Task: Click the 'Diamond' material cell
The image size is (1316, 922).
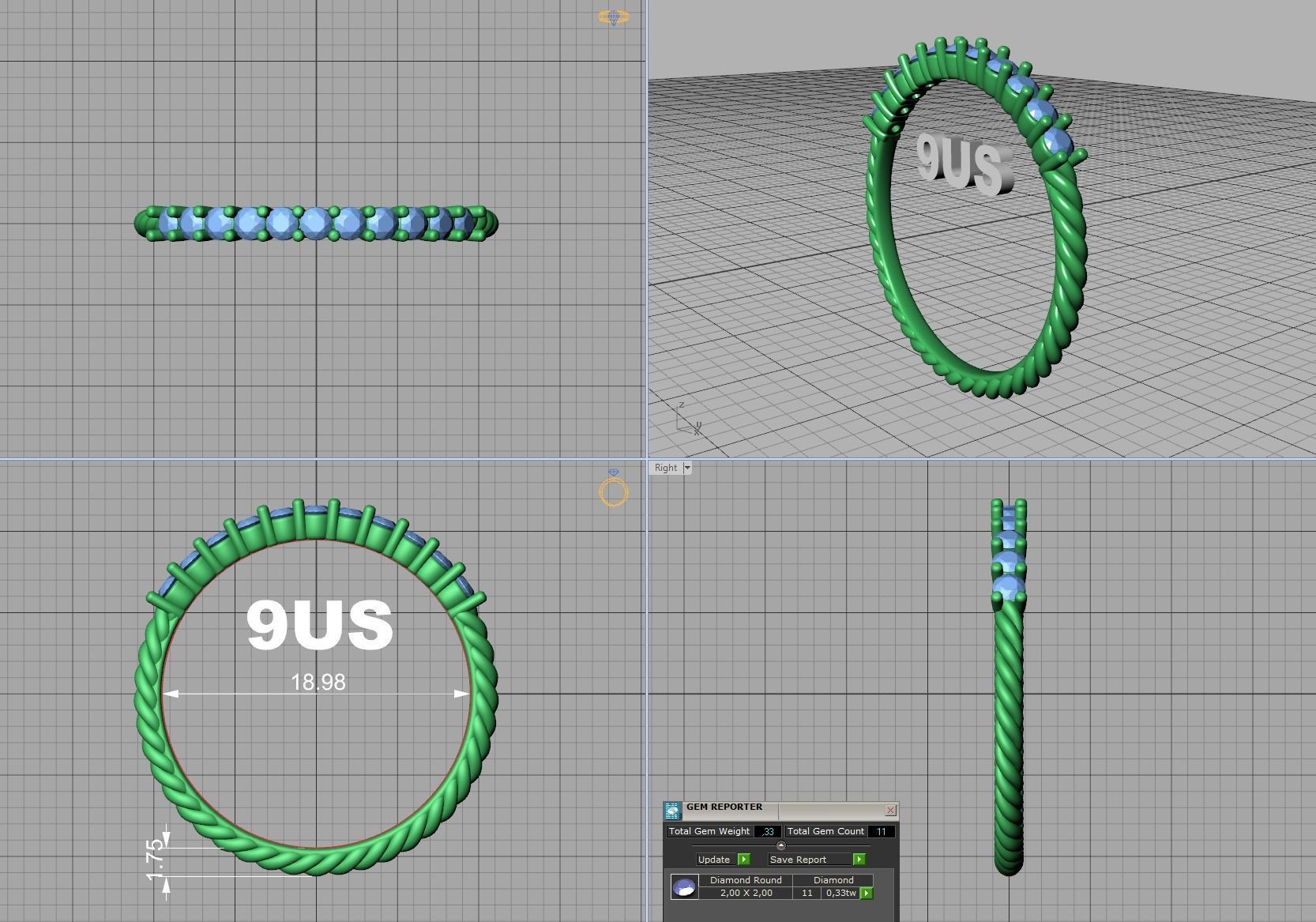Action: (x=833, y=879)
